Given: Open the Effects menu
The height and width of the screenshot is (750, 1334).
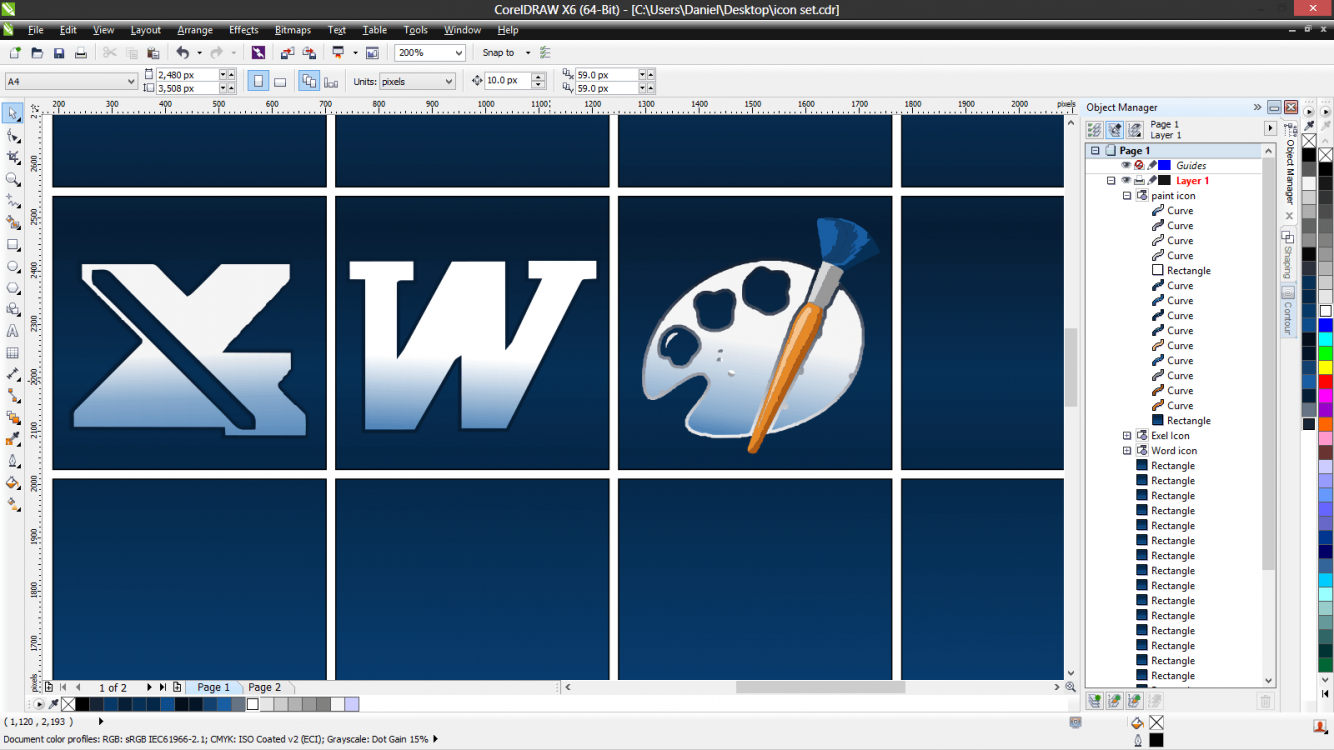Looking at the screenshot, I should pos(243,30).
